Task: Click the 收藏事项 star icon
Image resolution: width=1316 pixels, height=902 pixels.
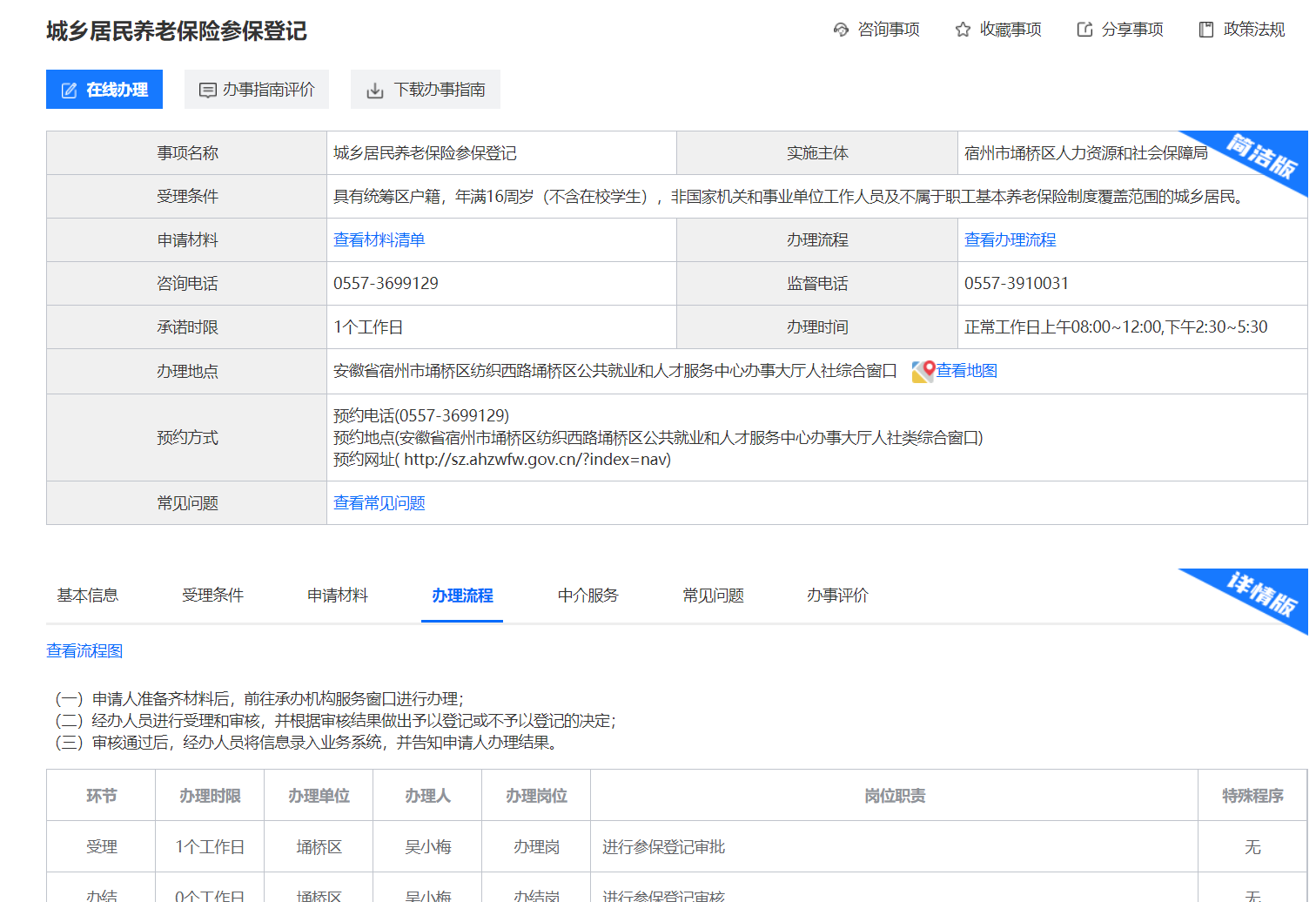Action: [x=963, y=30]
